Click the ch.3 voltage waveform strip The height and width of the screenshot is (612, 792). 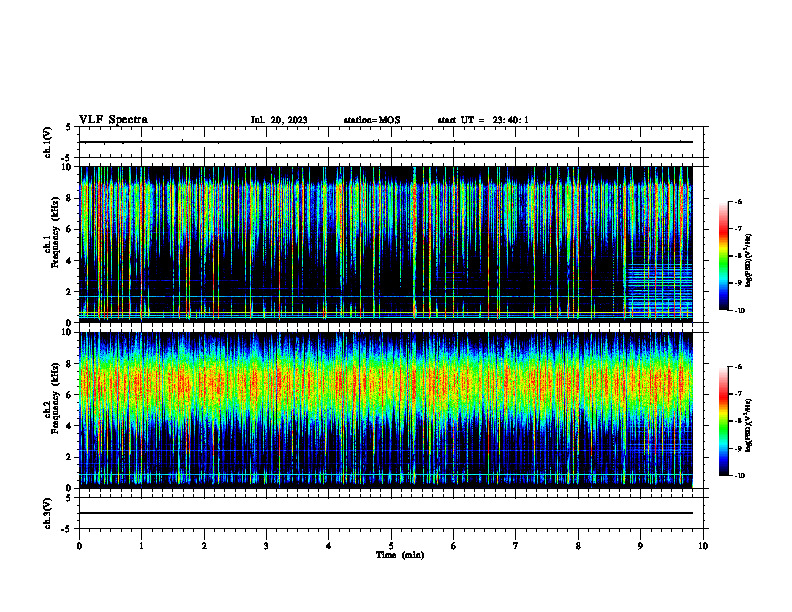tap(391, 513)
